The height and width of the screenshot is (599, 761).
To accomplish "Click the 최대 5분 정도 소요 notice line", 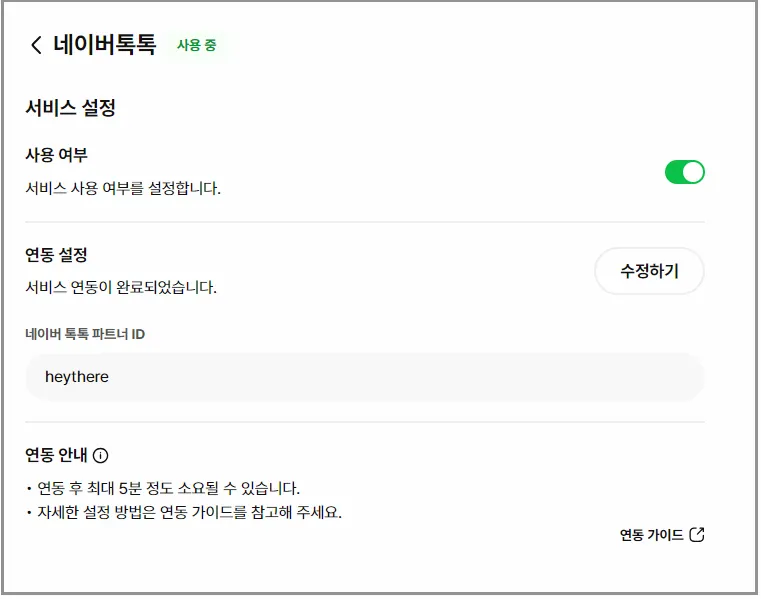I will point(165,489).
